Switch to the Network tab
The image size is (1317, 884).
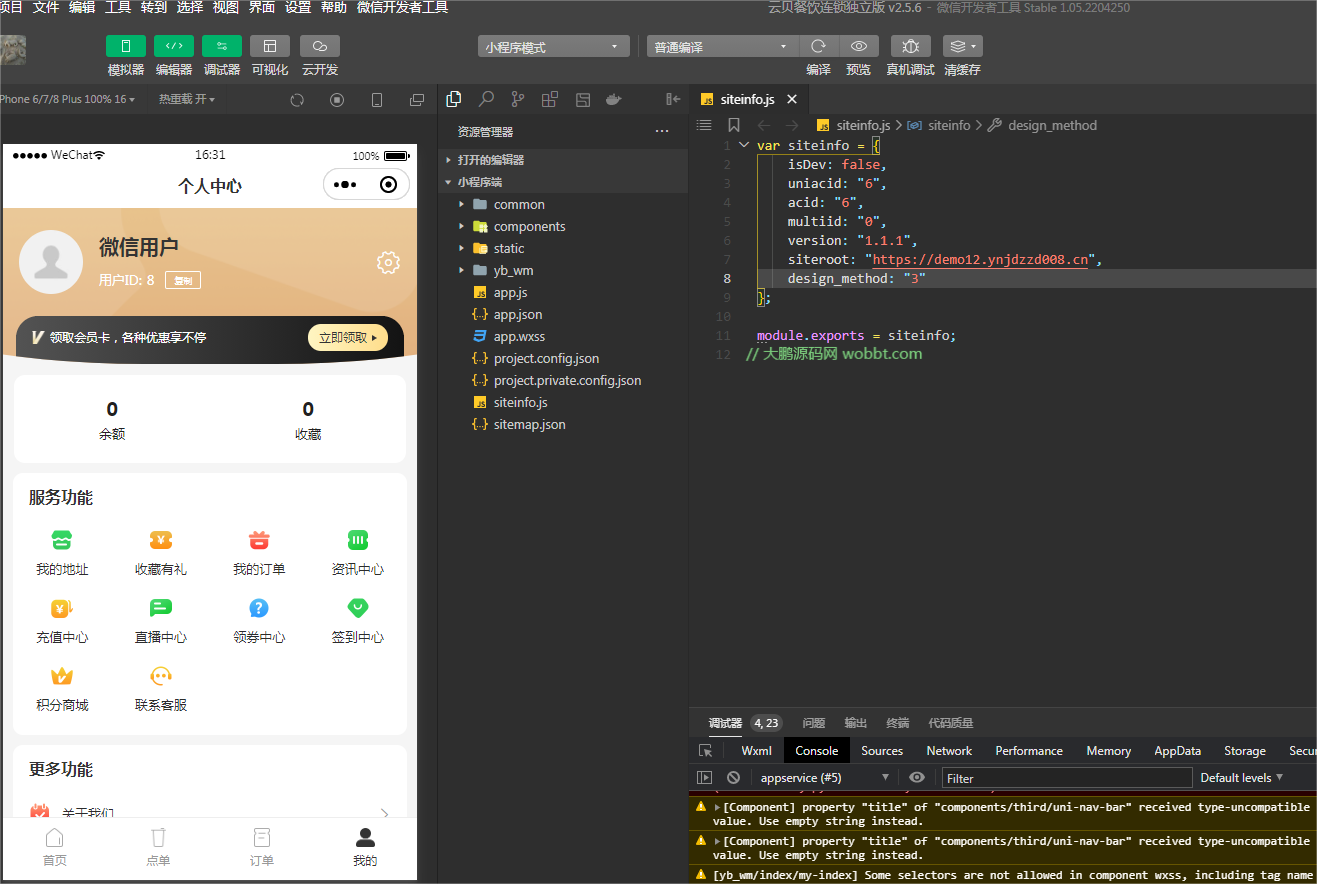[x=948, y=750]
